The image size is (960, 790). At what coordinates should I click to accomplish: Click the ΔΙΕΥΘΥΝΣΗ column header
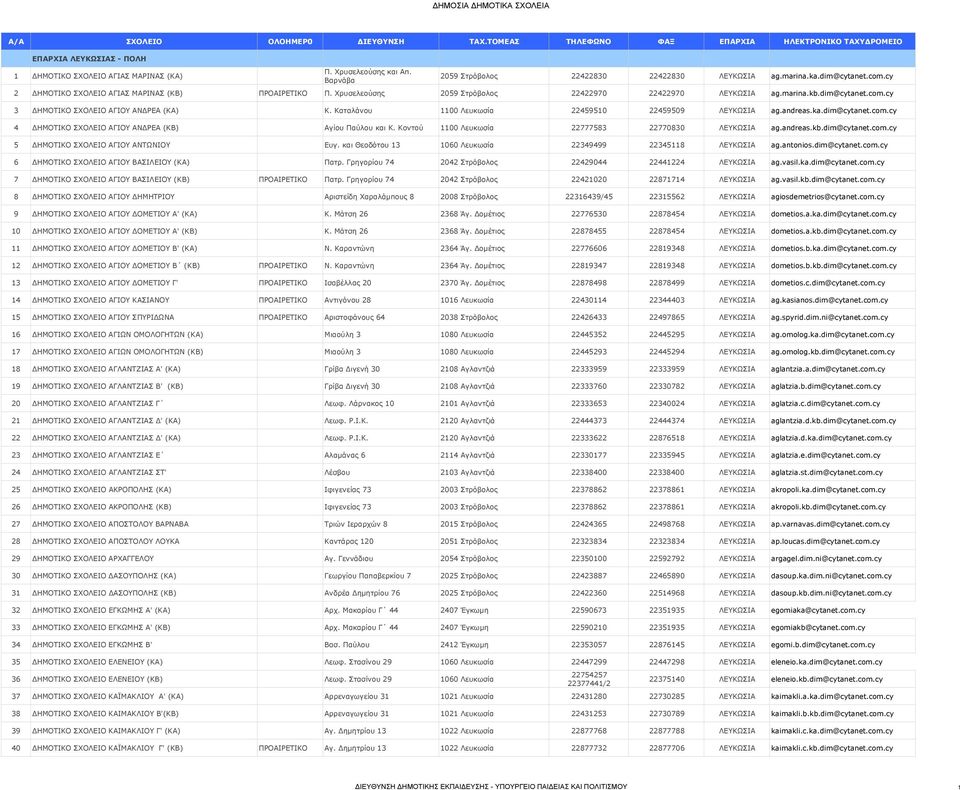381,42
